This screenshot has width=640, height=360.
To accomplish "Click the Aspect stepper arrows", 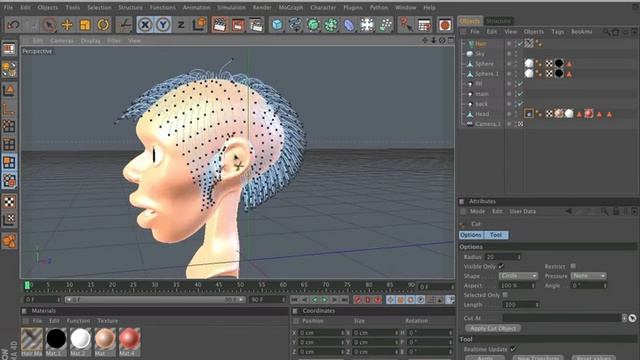I will point(533,286).
